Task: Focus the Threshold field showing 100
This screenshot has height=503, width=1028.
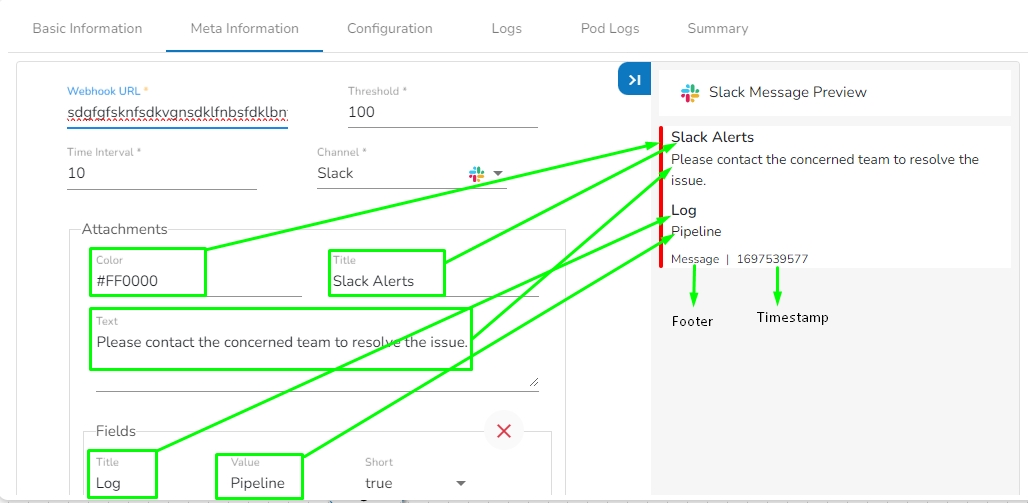Action: click(x=442, y=112)
